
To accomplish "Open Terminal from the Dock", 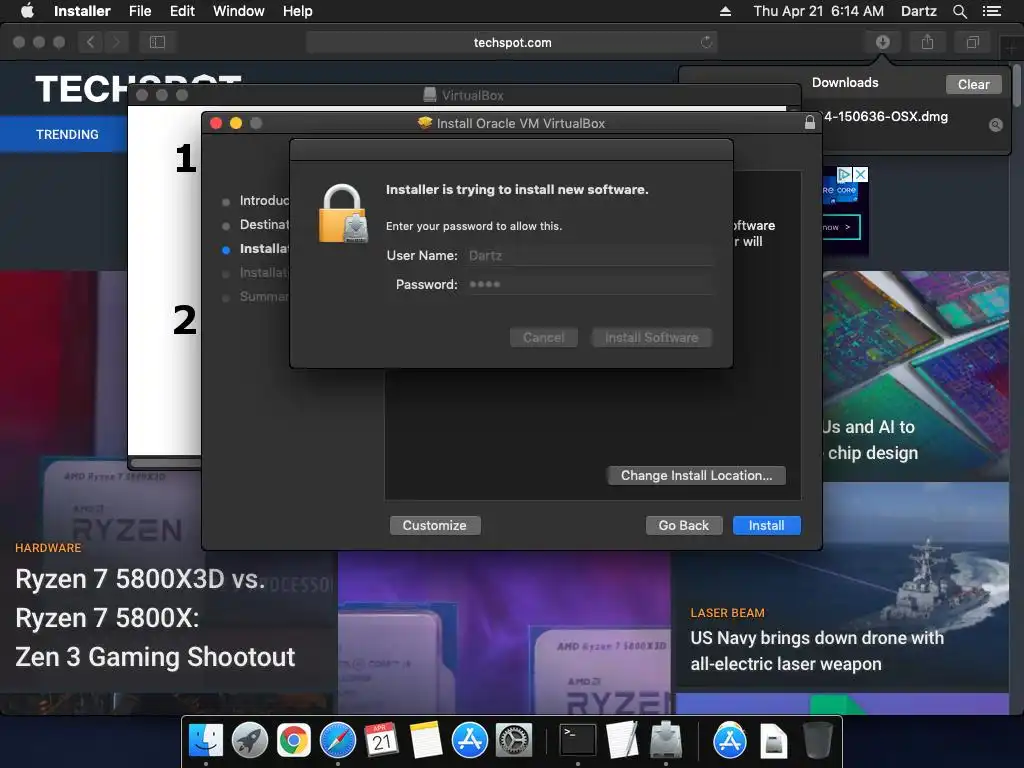I will pos(578,741).
